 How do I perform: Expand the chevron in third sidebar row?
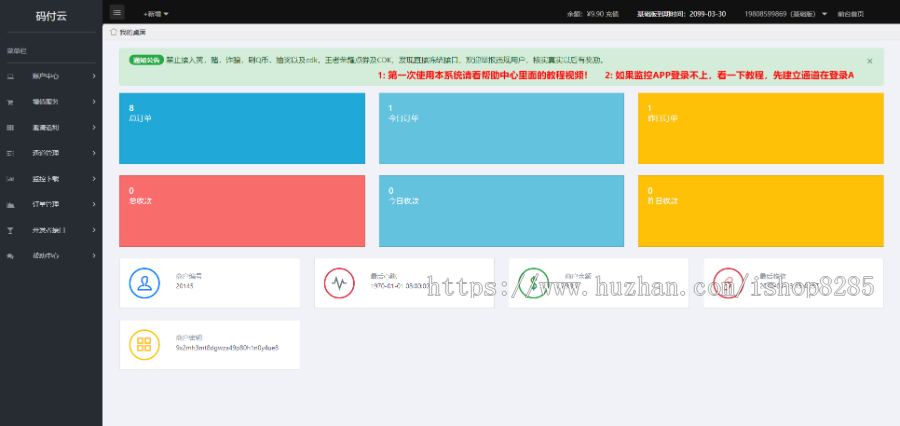(x=94, y=127)
